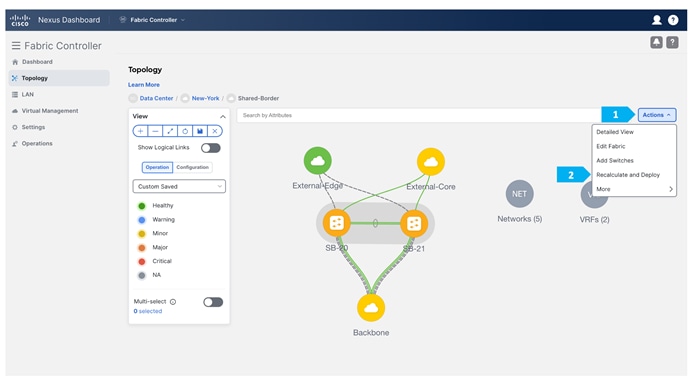The width and height of the screenshot is (696, 387).
Task: Select the SB-20 switch node
Action: pyautogui.click(x=336, y=223)
